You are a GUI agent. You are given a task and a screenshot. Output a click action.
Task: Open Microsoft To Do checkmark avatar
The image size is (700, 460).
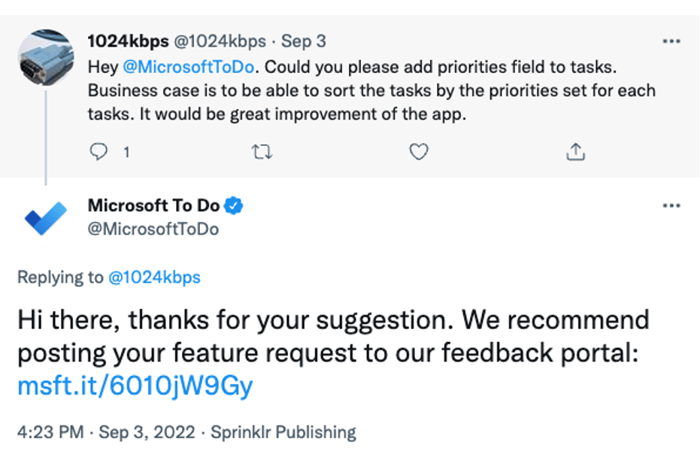coord(46,218)
